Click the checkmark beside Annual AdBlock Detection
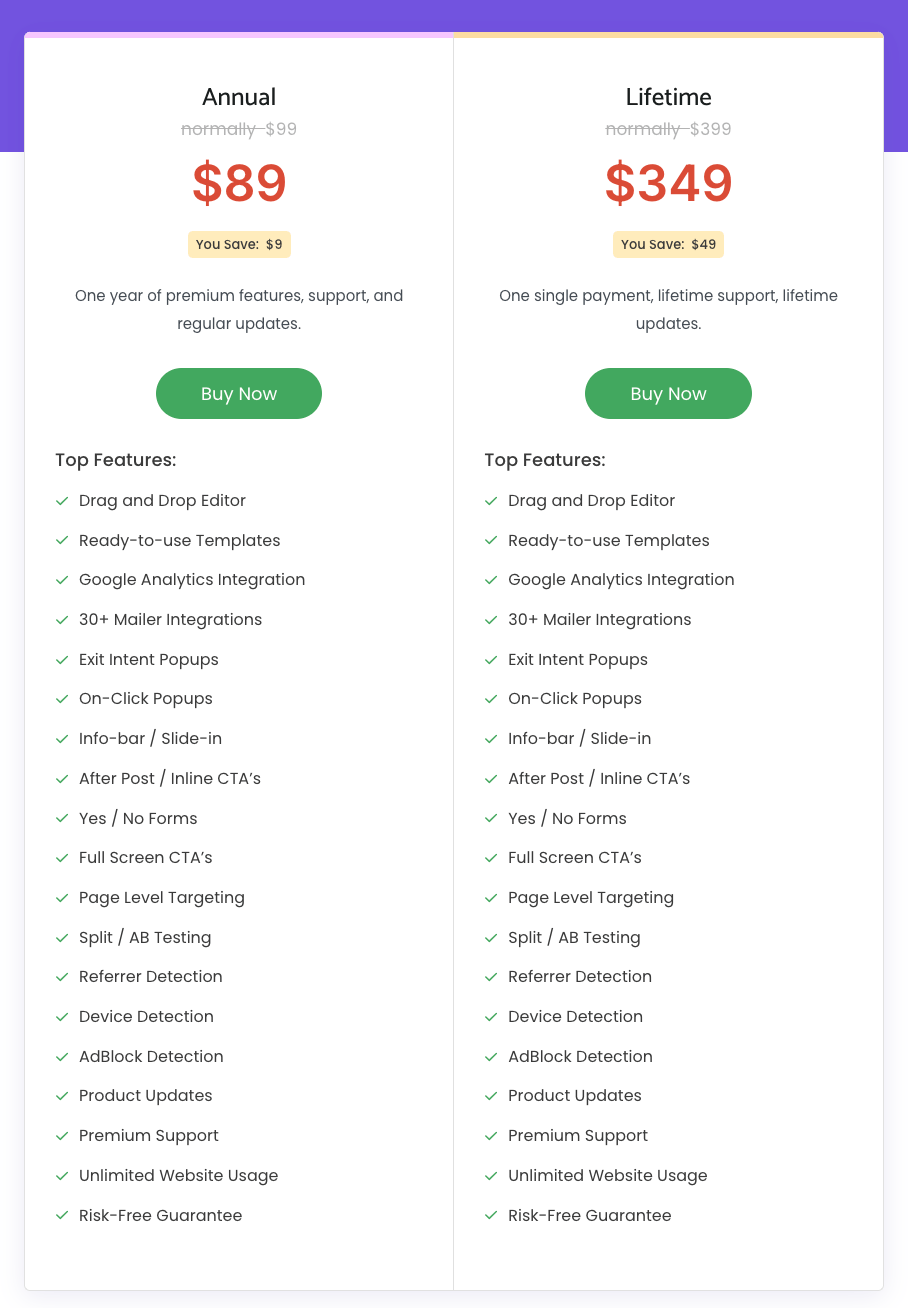The image size is (908, 1308). click(62, 1057)
